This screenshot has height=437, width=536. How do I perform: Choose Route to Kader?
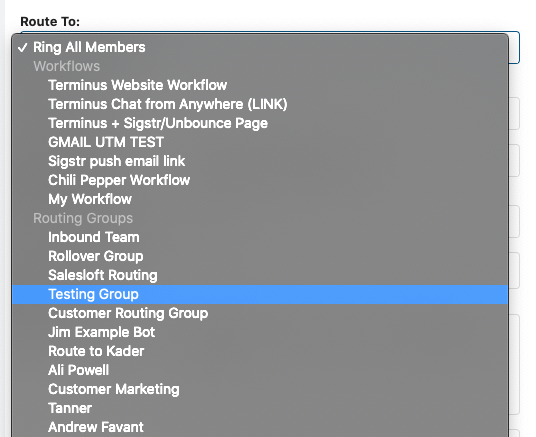(x=260, y=351)
